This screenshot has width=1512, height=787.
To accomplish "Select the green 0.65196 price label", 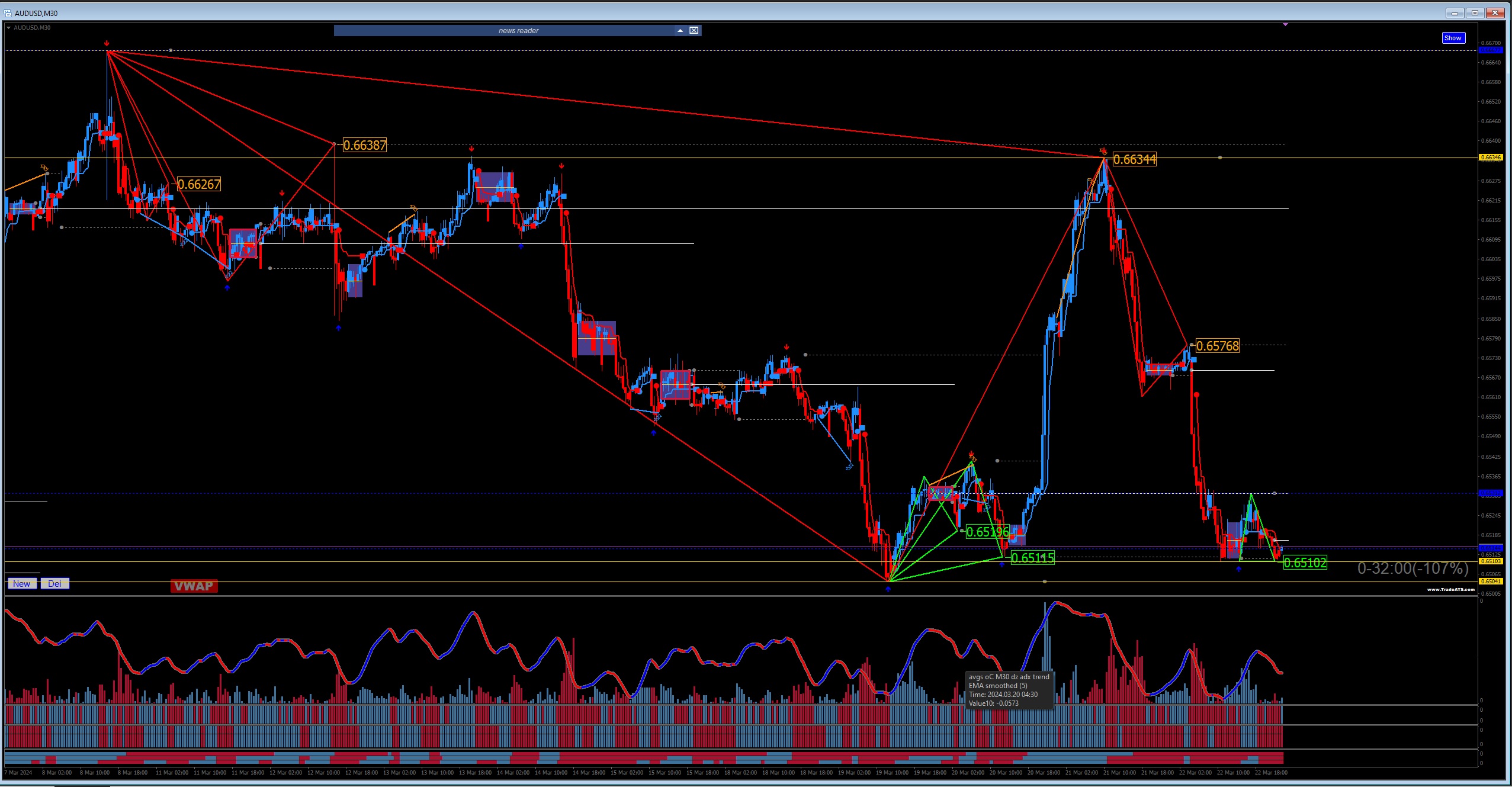I will [987, 532].
